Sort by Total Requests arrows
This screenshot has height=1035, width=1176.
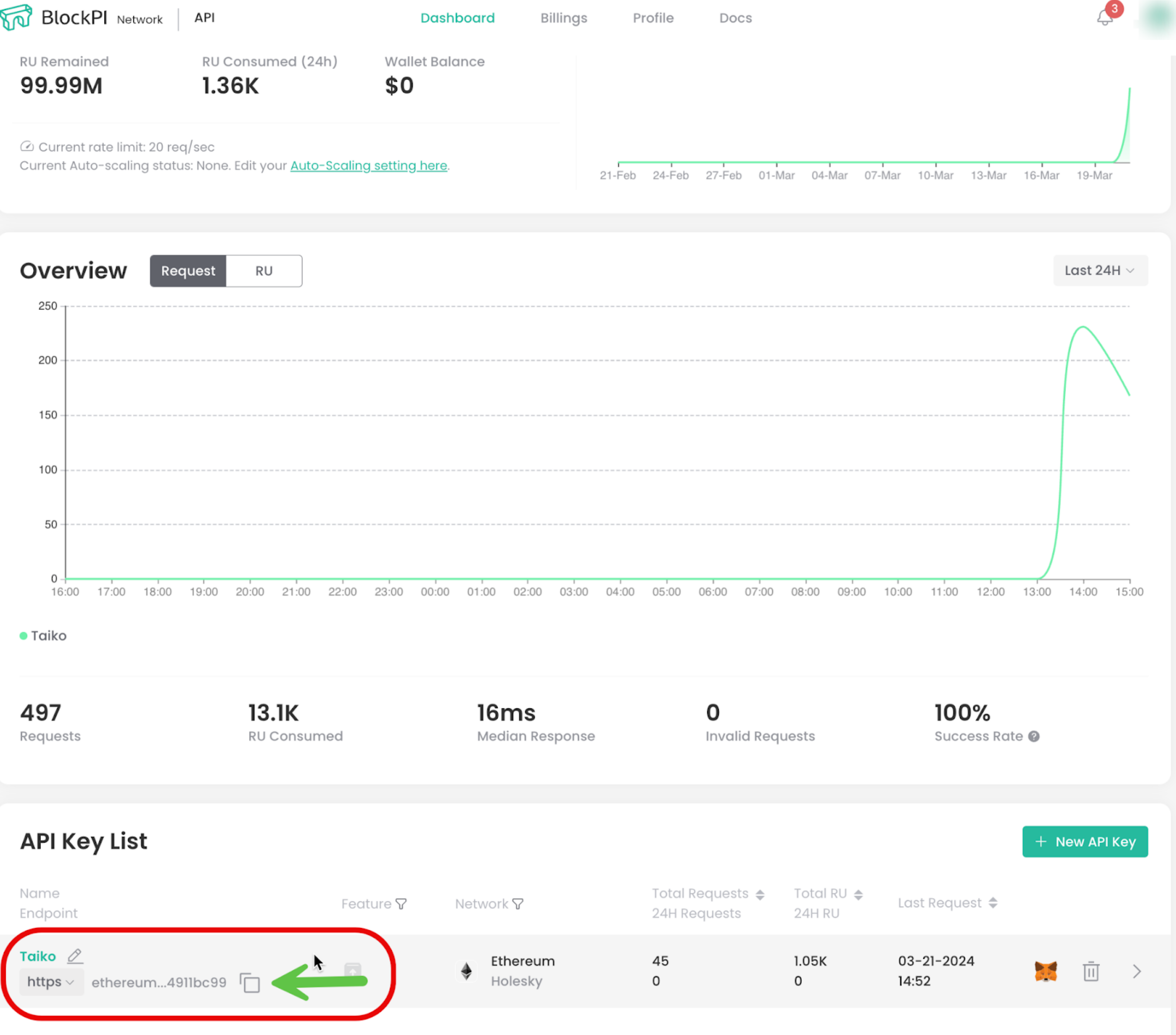[760, 895]
